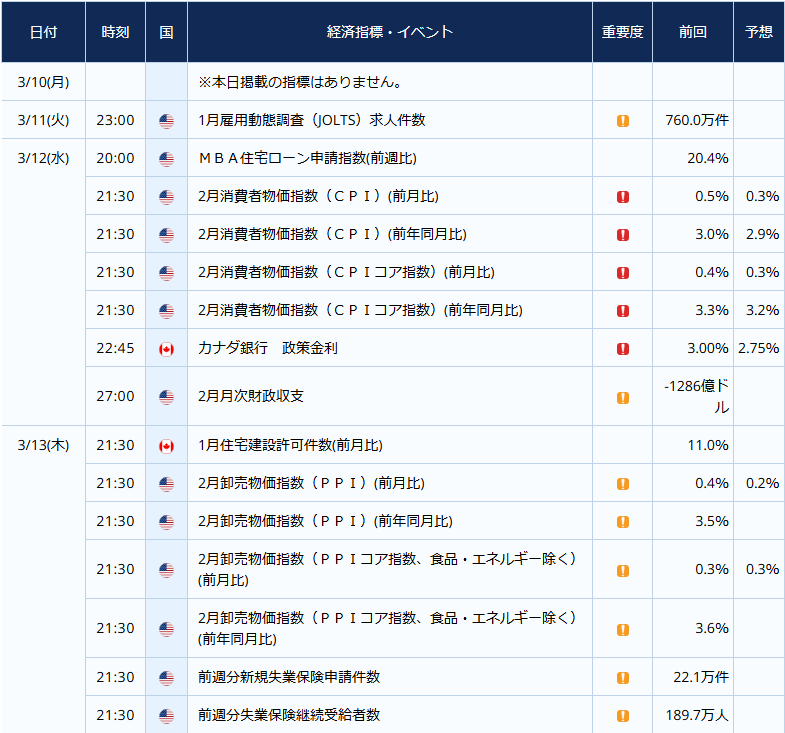Image resolution: width=785 pixels, height=733 pixels.
Task: Click the US flag in PPI (前年同月比) row
Action: (166, 522)
